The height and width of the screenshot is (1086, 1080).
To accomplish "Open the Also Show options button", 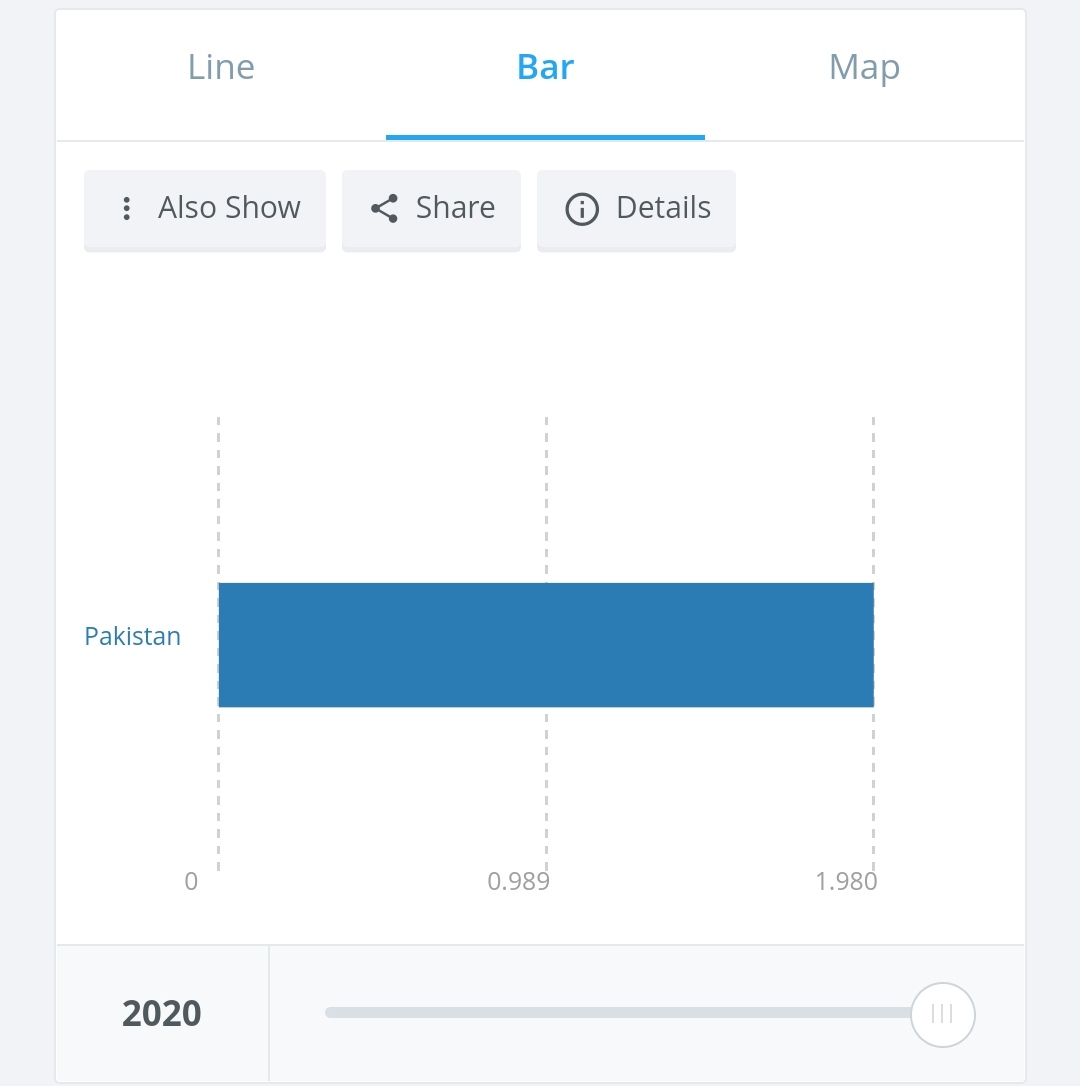I will click(205, 211).
